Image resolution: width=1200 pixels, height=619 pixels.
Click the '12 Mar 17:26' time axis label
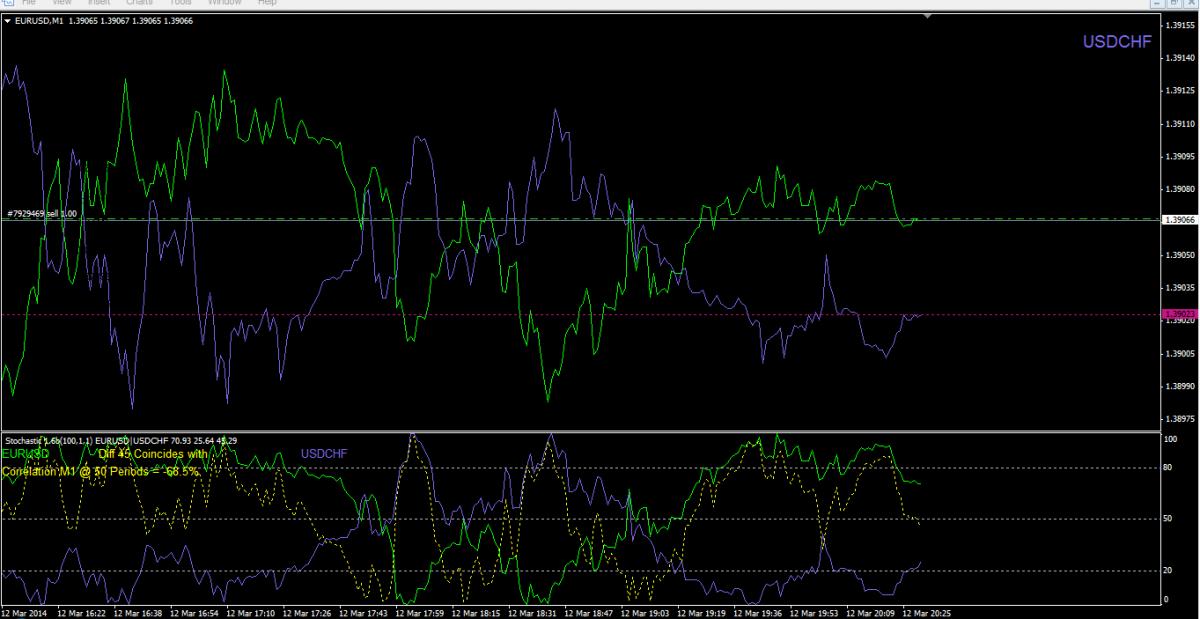coord(308,612)
